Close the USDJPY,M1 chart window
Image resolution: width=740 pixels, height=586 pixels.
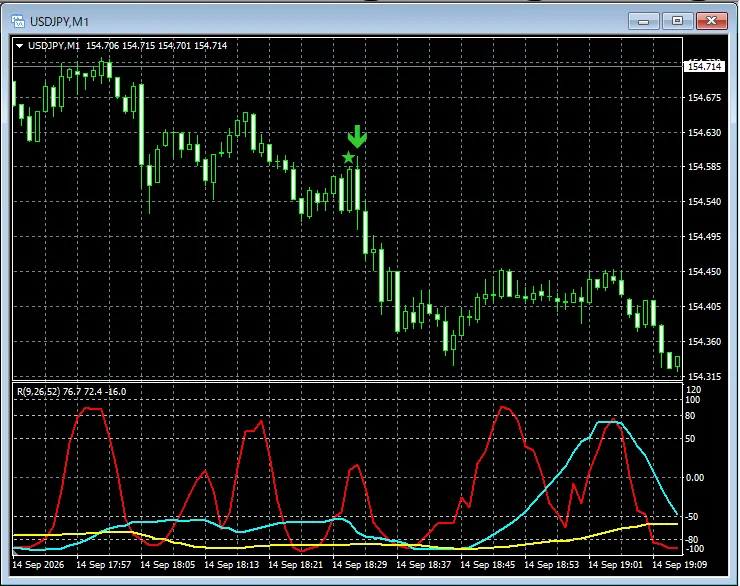pos(712,21)
